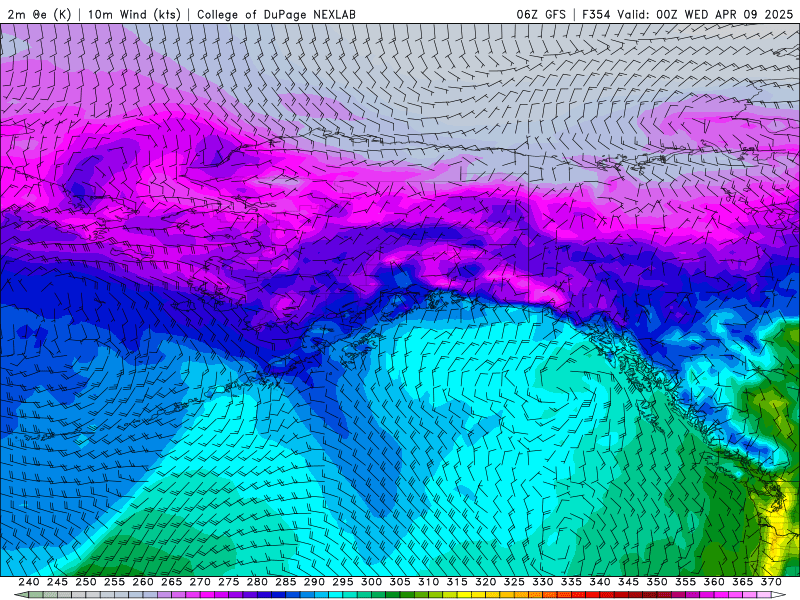Screen dimensions: 800x600
Task: Select the 285 scale number
Action: click(x=286, y=582)
